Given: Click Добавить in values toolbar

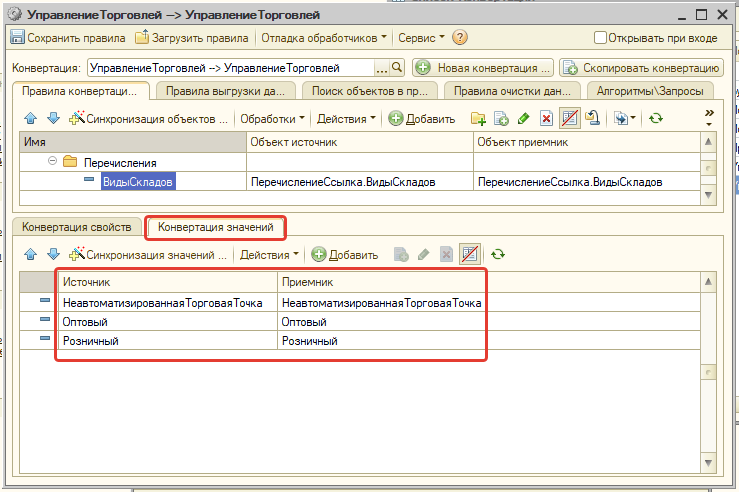Looking at the screenshot, I should [x=345, y=255].
